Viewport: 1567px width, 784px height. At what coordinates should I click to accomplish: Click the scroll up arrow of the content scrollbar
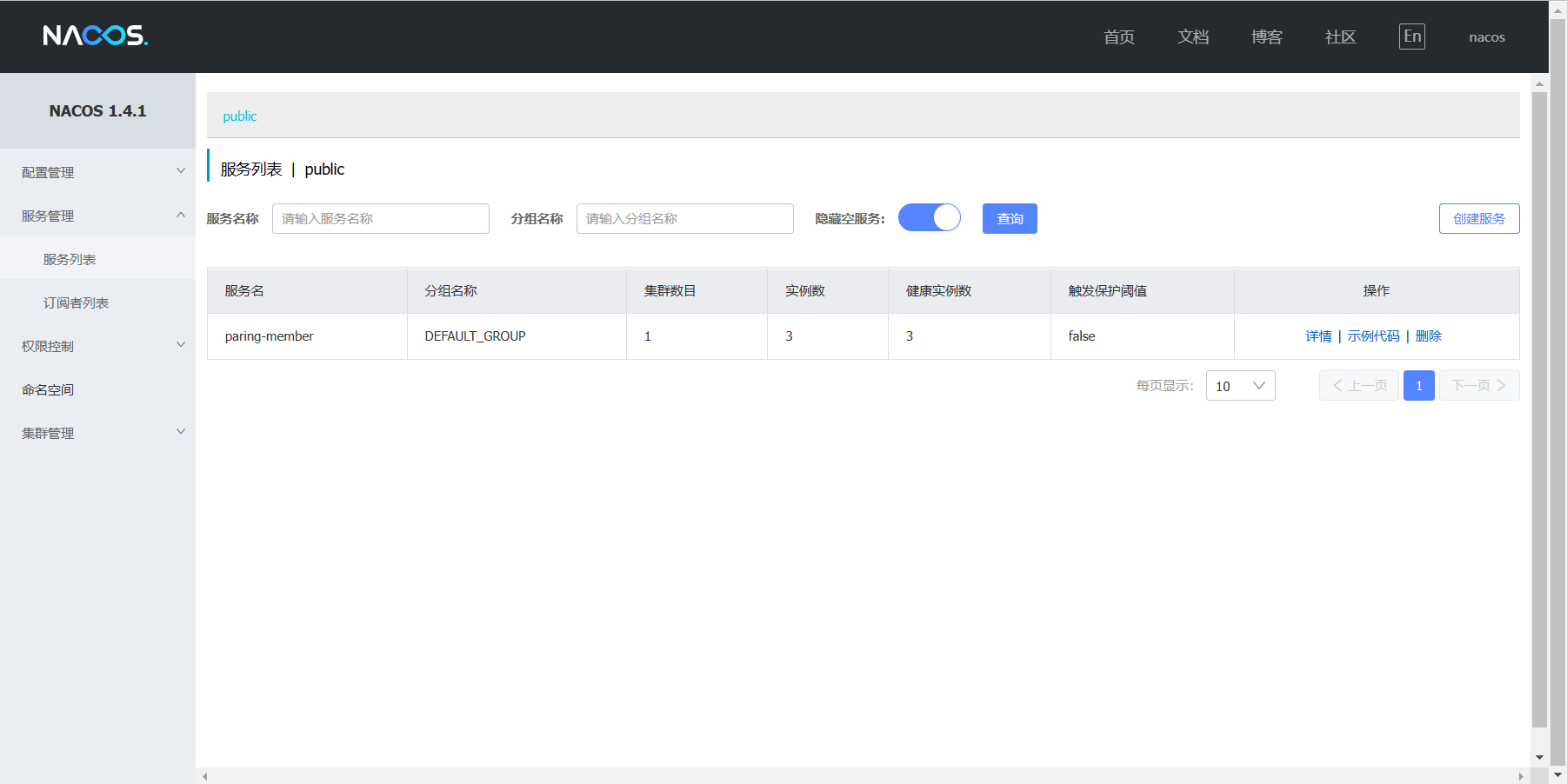pos(1539,84)
